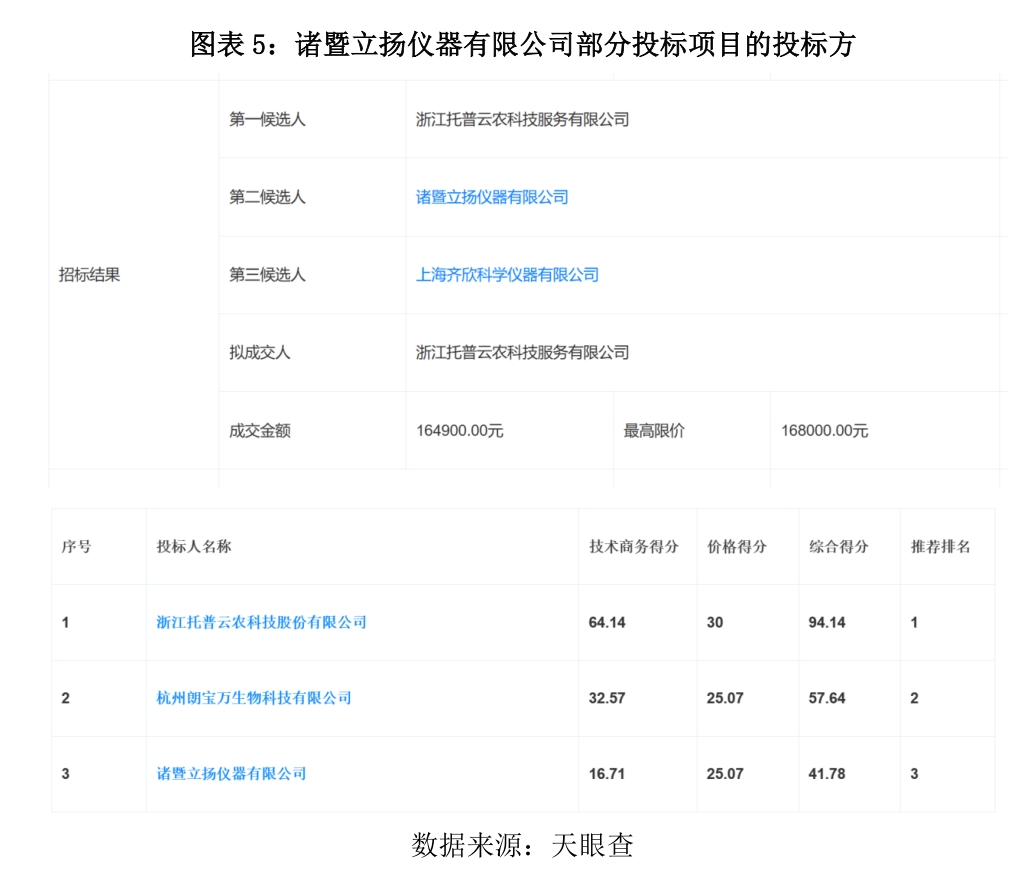Click the 推荐排名 value 2 for 杭州朗宝万
Viewport: 1034px width, 880px height.
point(914,698)
